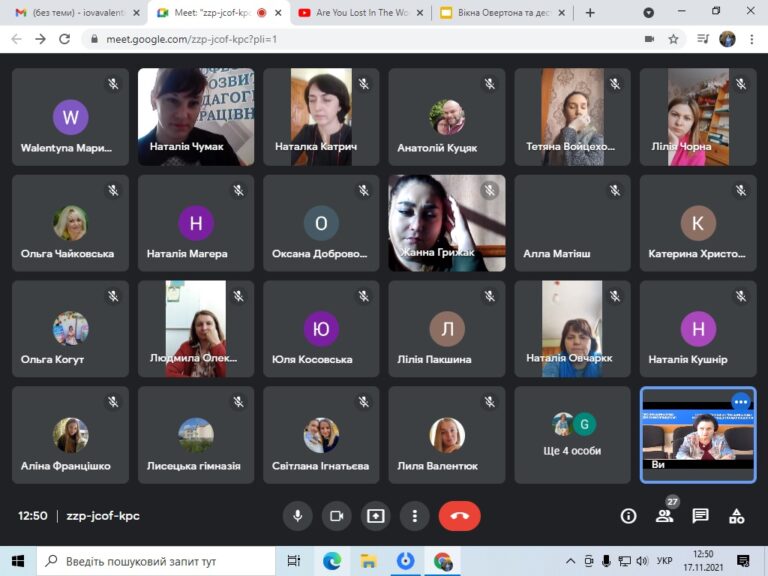Open "Ще 4 особи" additional participants tile
Viewport: 768px width, 576px height.
pos(572,435)
